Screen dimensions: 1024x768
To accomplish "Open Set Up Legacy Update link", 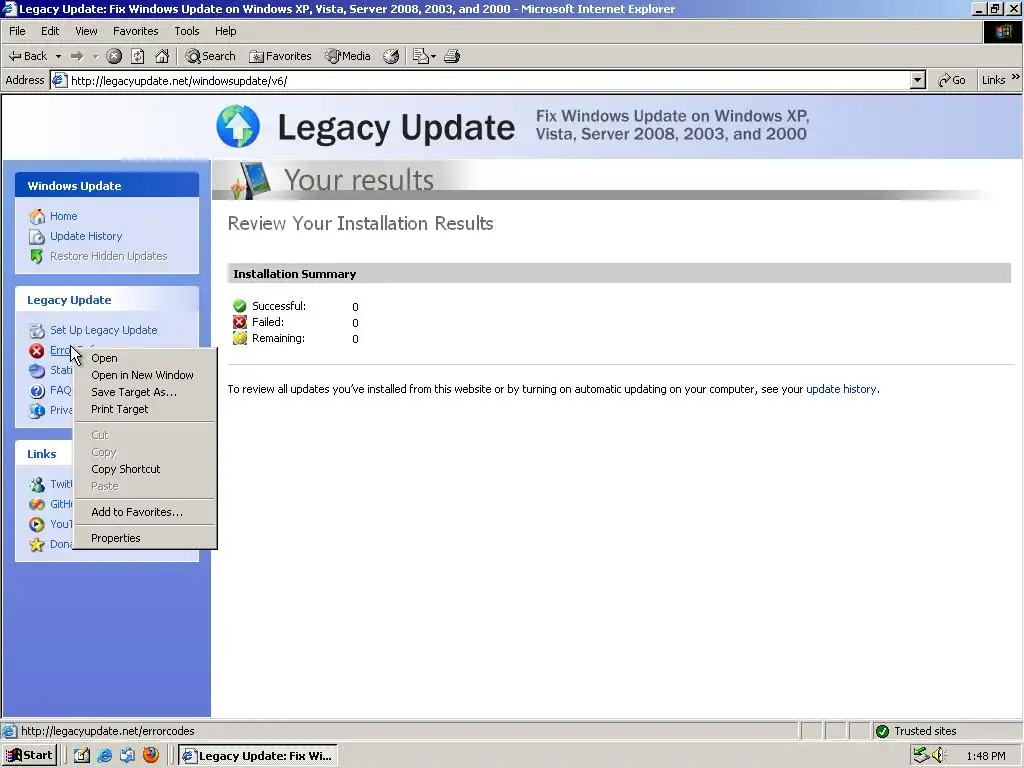I will pos(104,330).
